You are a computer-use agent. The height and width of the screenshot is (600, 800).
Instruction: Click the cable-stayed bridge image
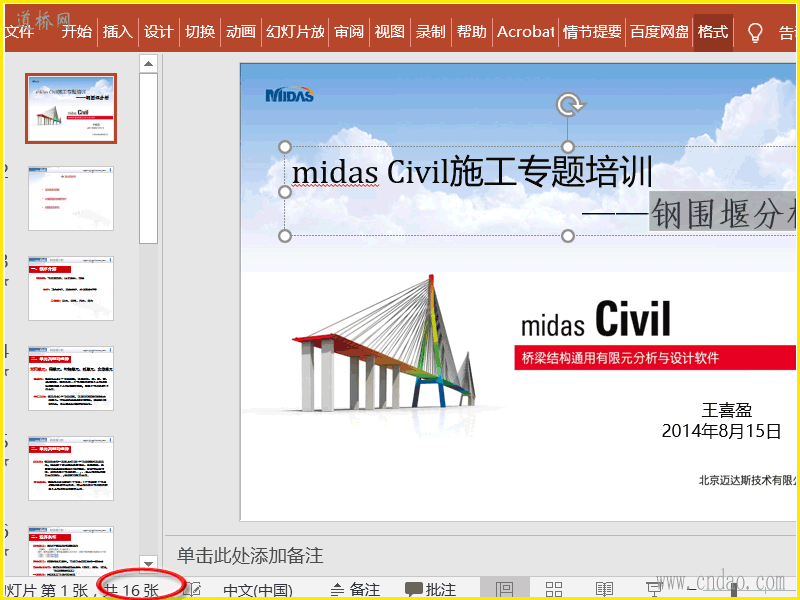[384, 343]
